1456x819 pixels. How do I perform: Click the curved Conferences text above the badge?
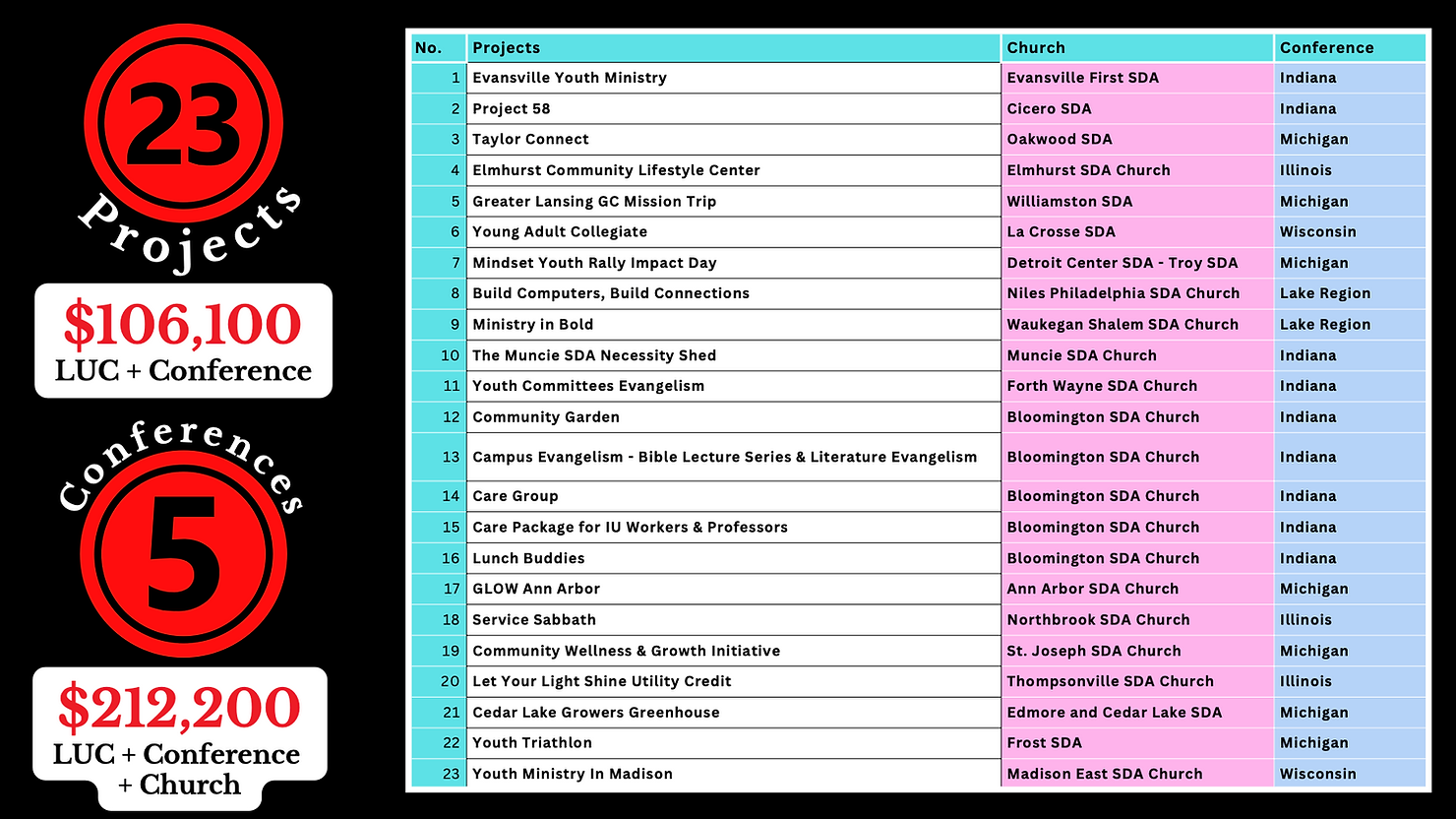click(x=183, y=463)
